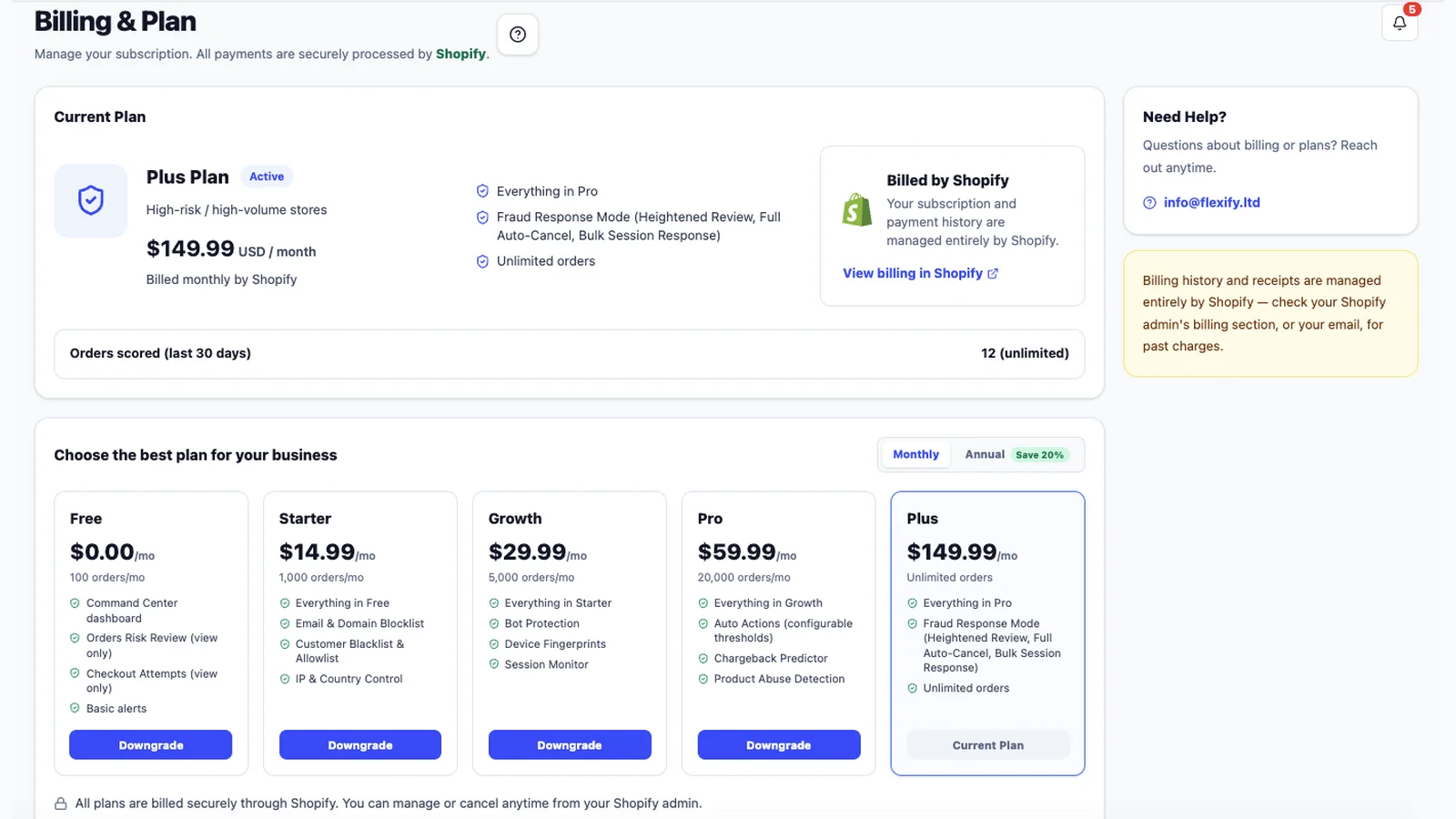Click the '$14.99' Starter price
The width and height of the screenshot is (1456, 819).
coord(318,551)
